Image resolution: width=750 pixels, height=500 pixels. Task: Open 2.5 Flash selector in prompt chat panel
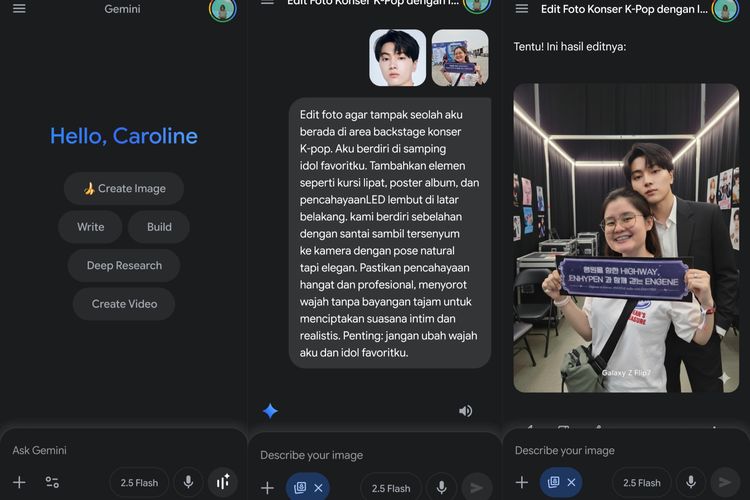tap(391, 489)
